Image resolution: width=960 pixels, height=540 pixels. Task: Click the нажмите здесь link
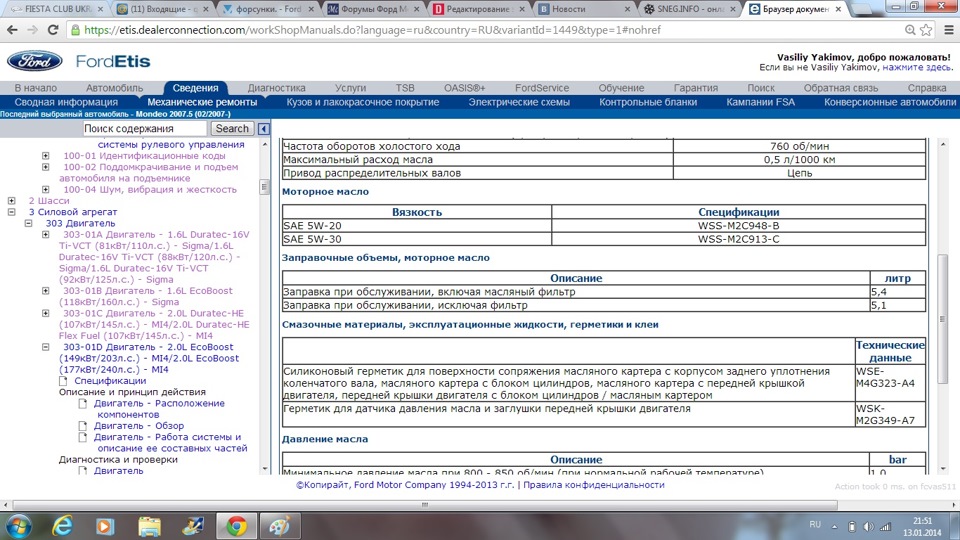(x=917, y=67)
